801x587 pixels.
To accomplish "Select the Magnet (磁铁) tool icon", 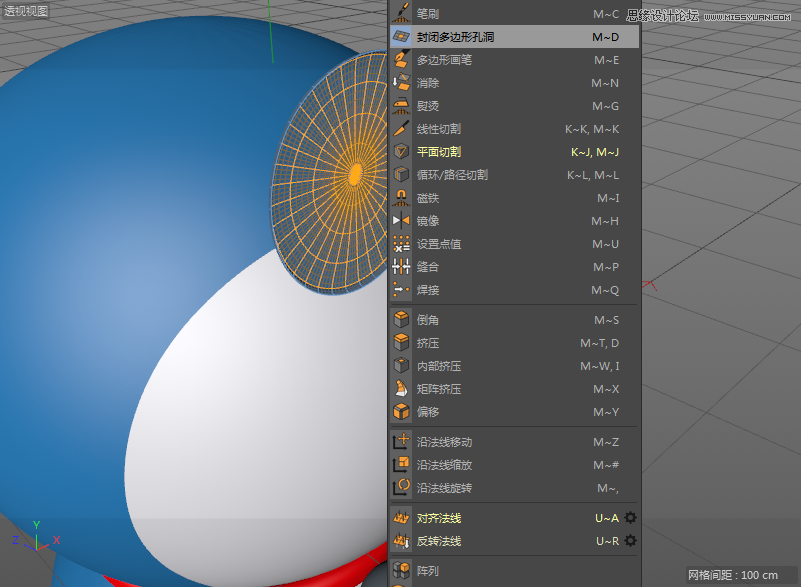I will [x=401, y=198].
